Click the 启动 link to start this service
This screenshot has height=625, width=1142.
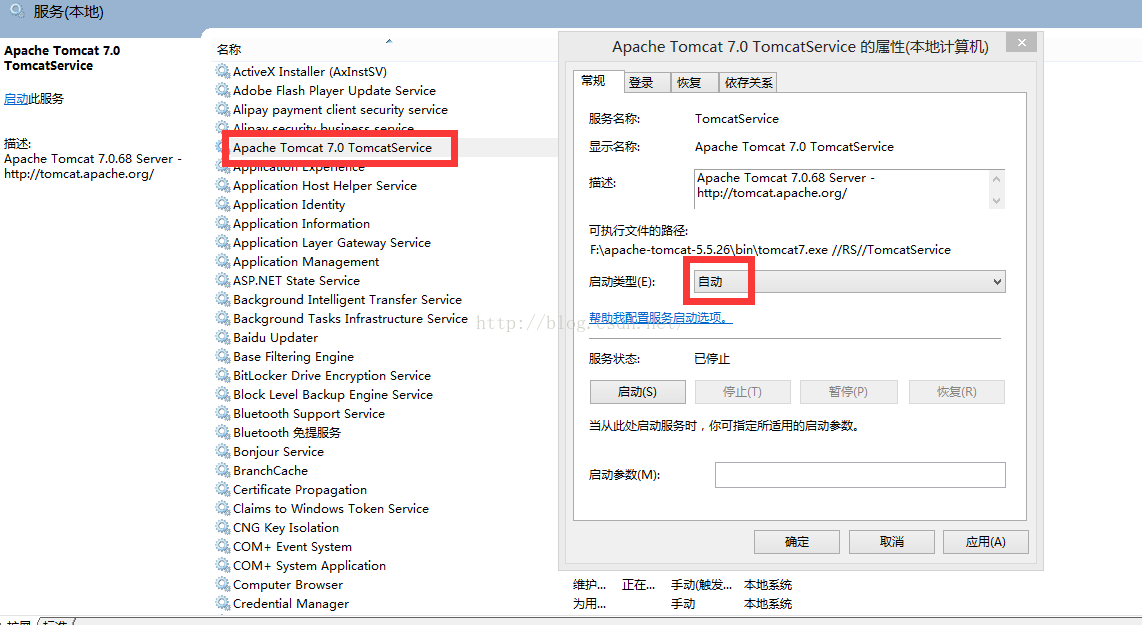click(x=16, y=98)
